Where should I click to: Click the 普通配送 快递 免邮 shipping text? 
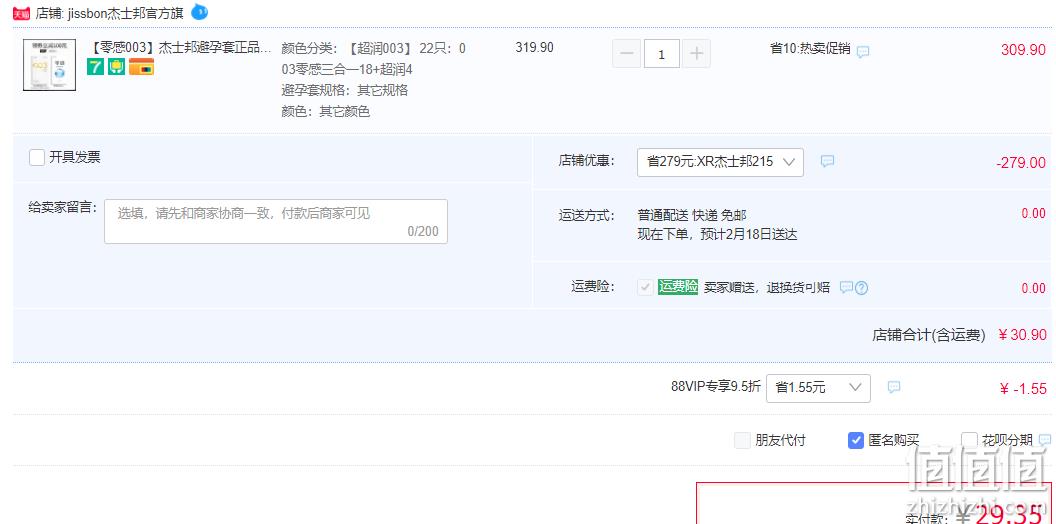pos(692,216)
